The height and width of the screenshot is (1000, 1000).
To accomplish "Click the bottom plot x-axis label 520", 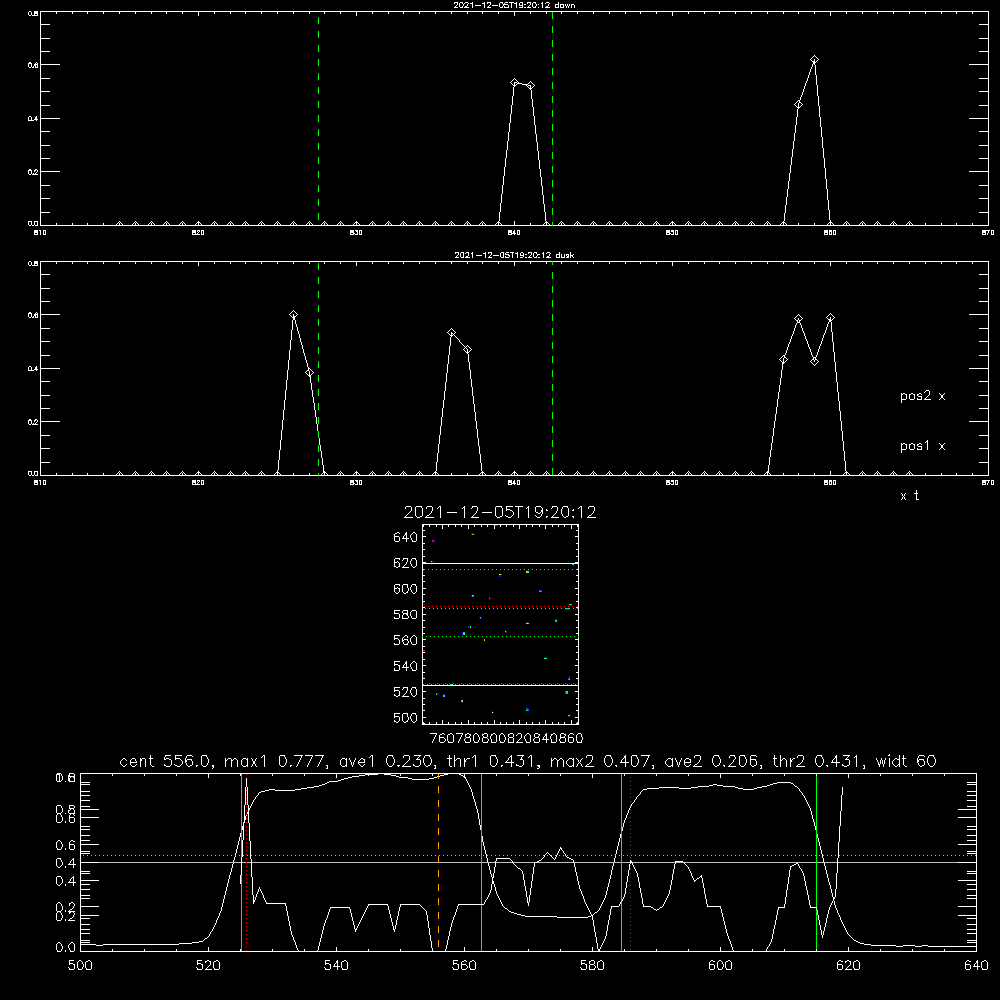I will point(208,966).
